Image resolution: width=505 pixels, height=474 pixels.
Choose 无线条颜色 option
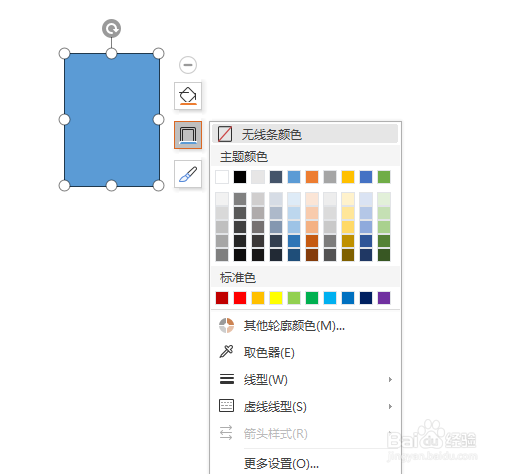[x=305, y=134]
